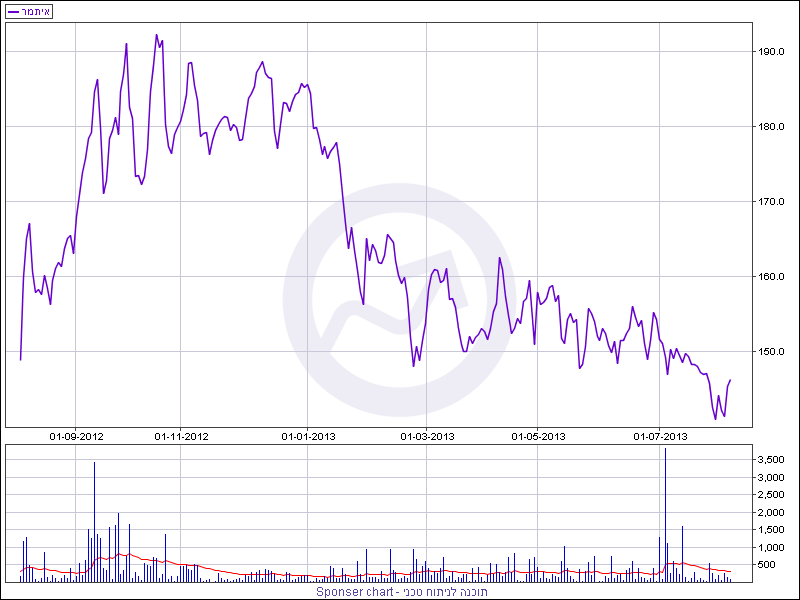Select the 01-07-2013 date label
Viewport: 800px width, 600px height.
tap(661, 436)
